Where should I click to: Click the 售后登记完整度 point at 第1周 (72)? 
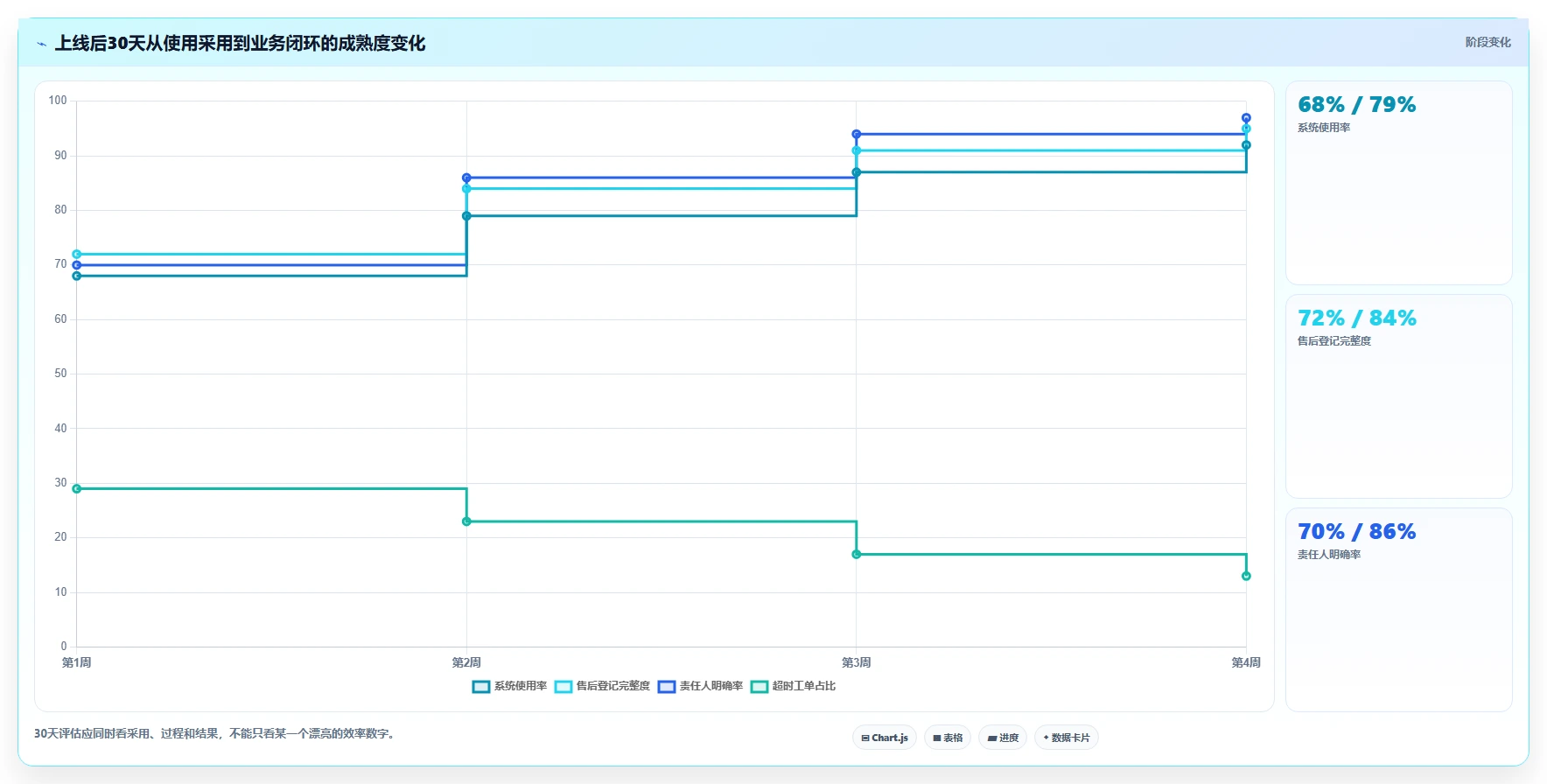click(77, 255)
